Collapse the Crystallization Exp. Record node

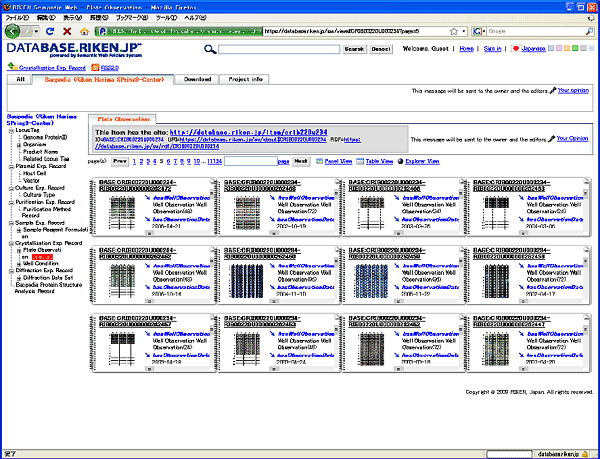coord(11,243)
